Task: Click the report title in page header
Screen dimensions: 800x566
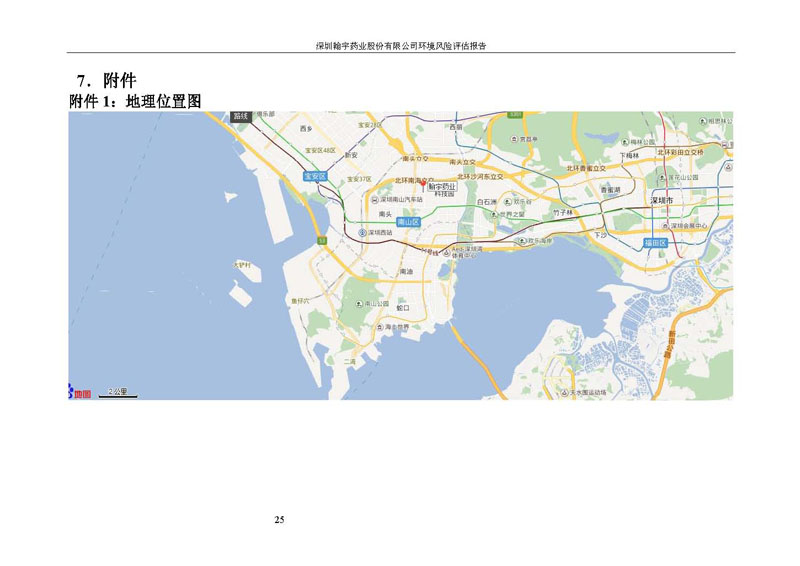Action: click(401, 46)
